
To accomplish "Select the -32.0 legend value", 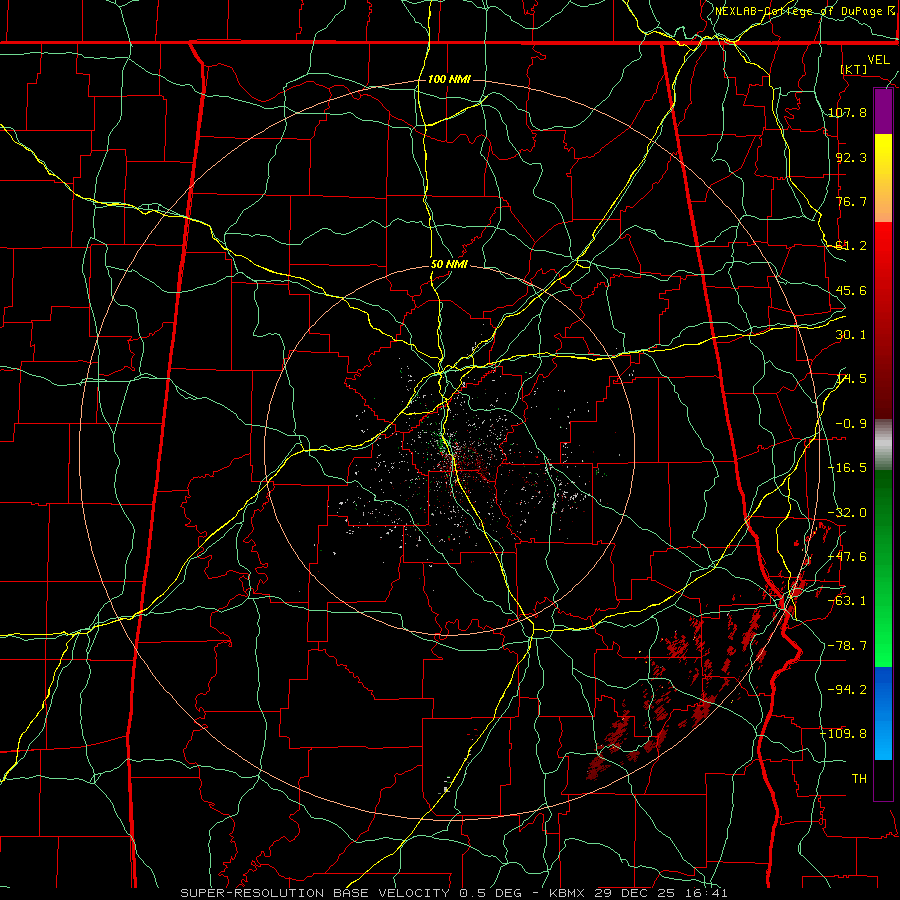I will pyautogui.click(x=848, y=513).
